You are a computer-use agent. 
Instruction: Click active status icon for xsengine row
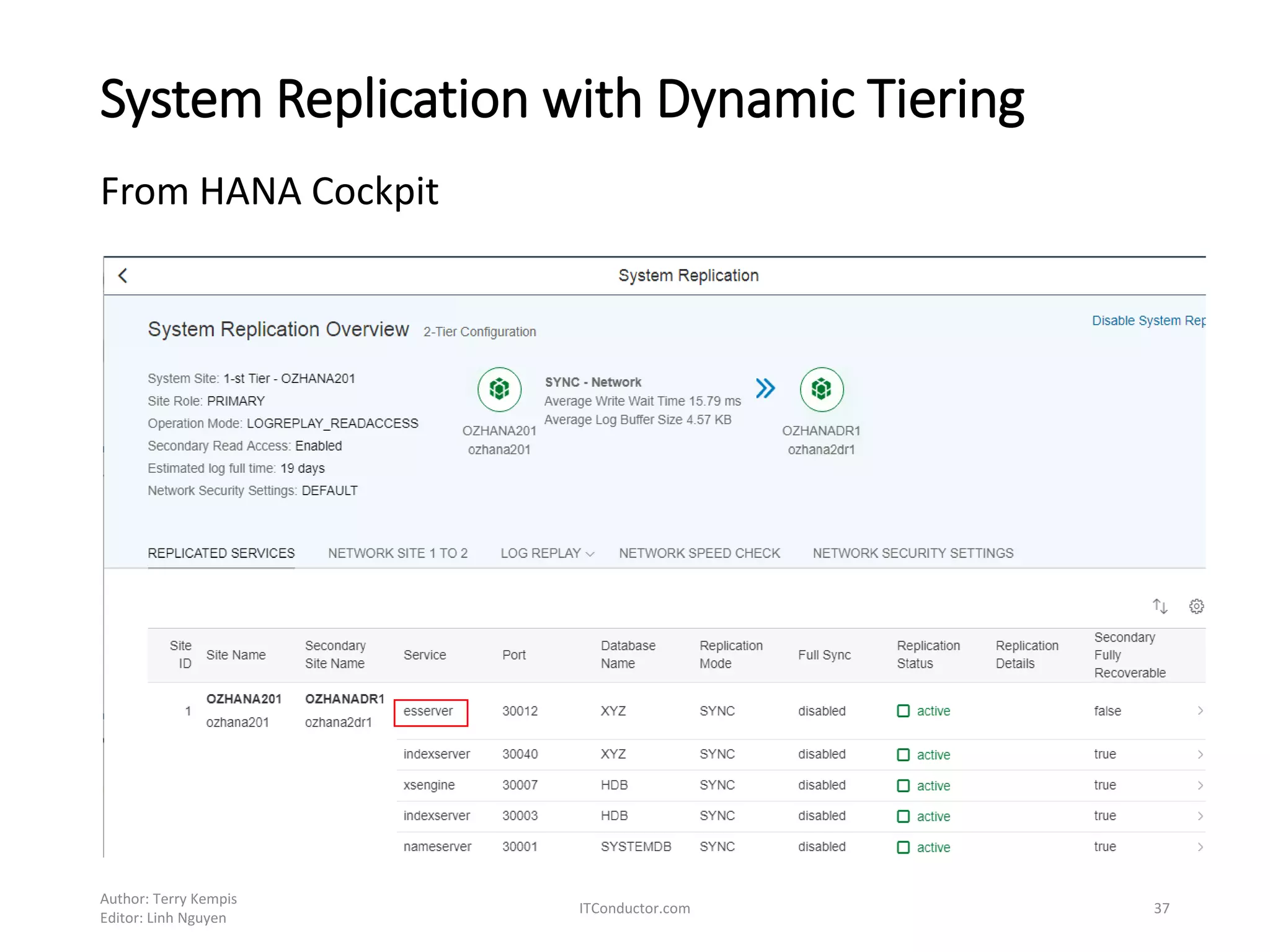(904, 785)
